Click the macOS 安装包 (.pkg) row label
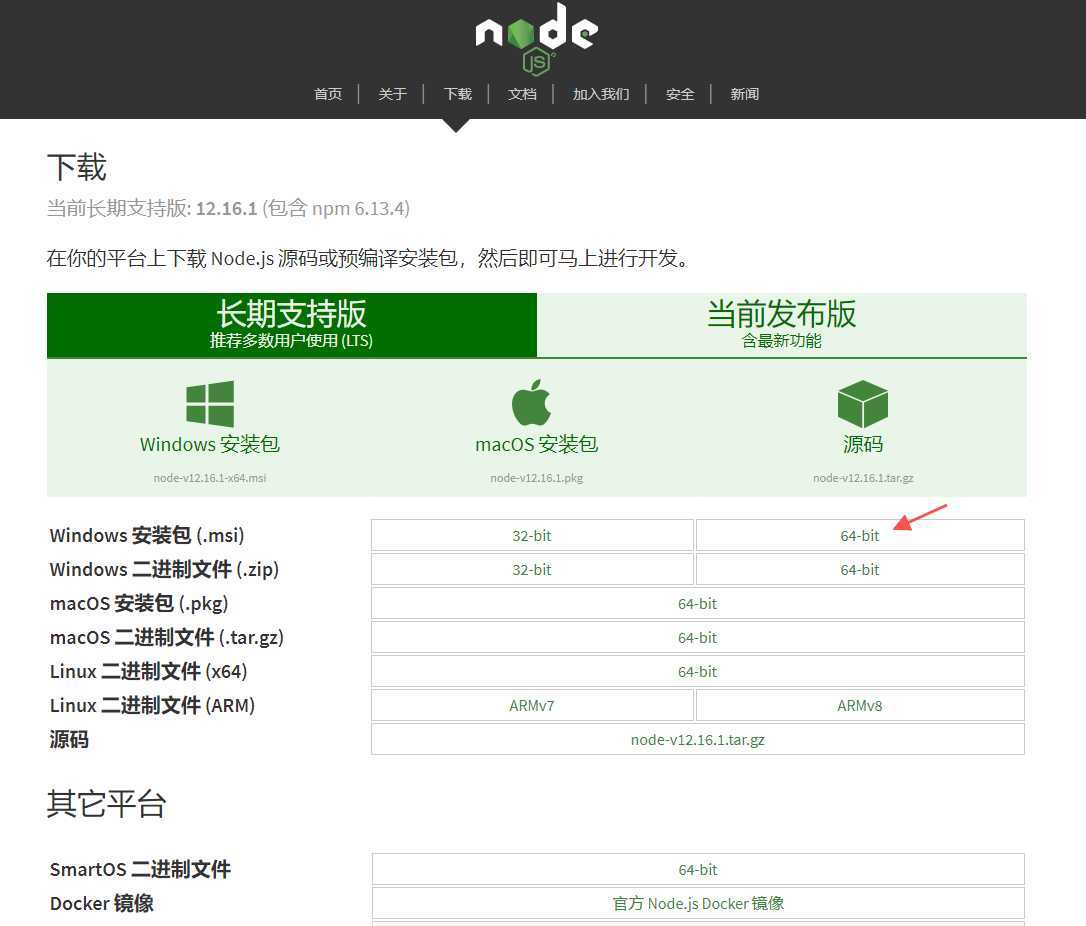The height and width of the screenshot is (926, 1086). 139,603
